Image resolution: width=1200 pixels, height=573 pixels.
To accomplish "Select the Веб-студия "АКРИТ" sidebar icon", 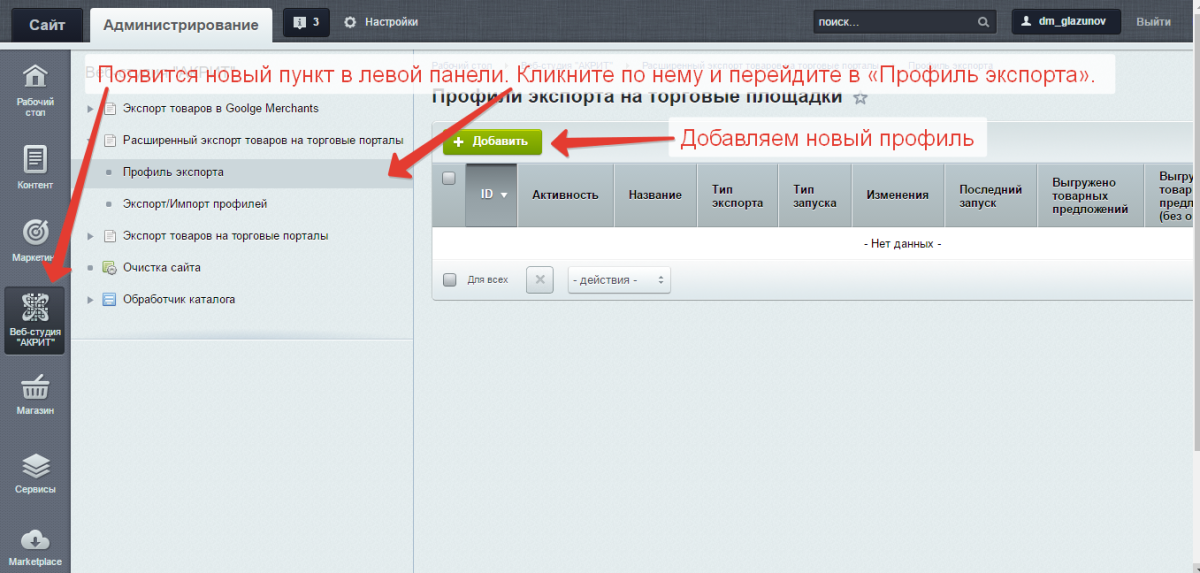I will [35, 320].
